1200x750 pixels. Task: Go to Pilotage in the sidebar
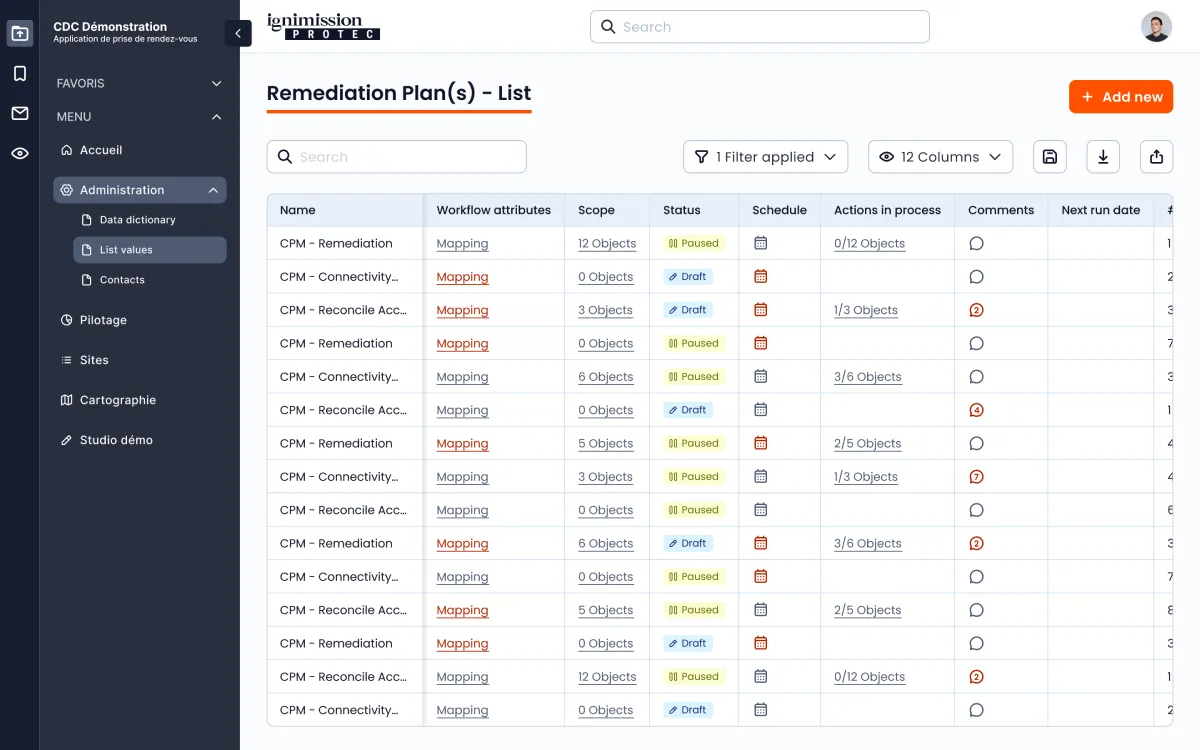point(103,320)
